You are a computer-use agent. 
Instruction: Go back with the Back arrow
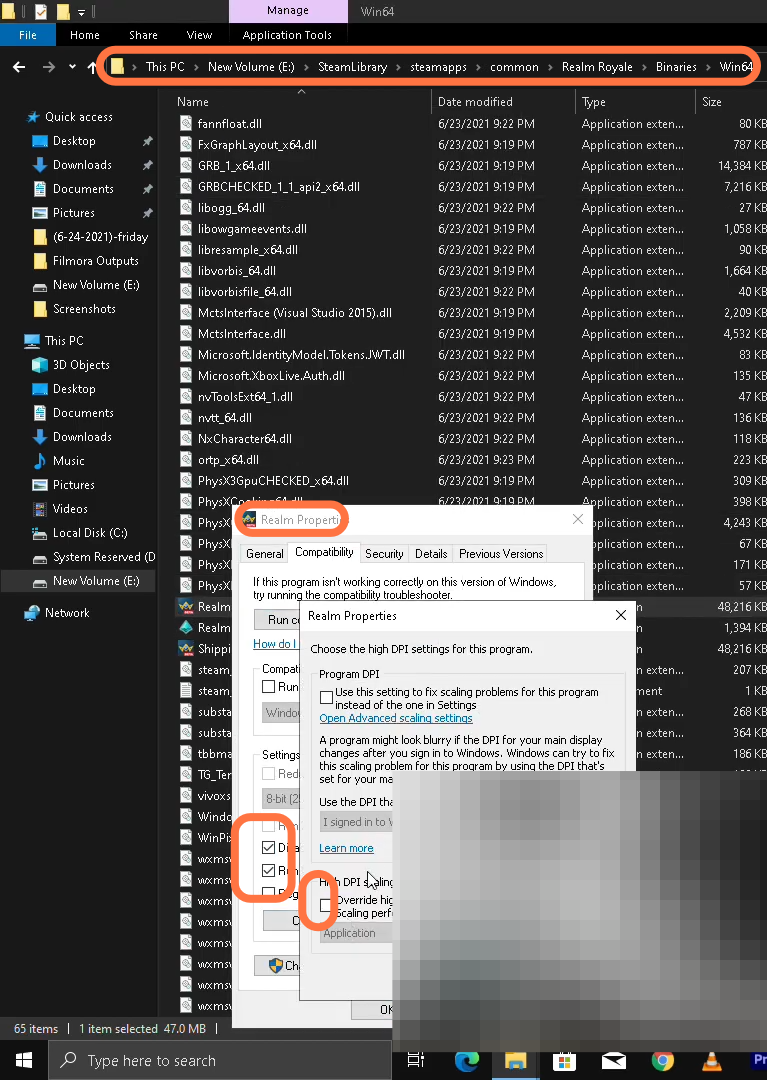point(19,67)
